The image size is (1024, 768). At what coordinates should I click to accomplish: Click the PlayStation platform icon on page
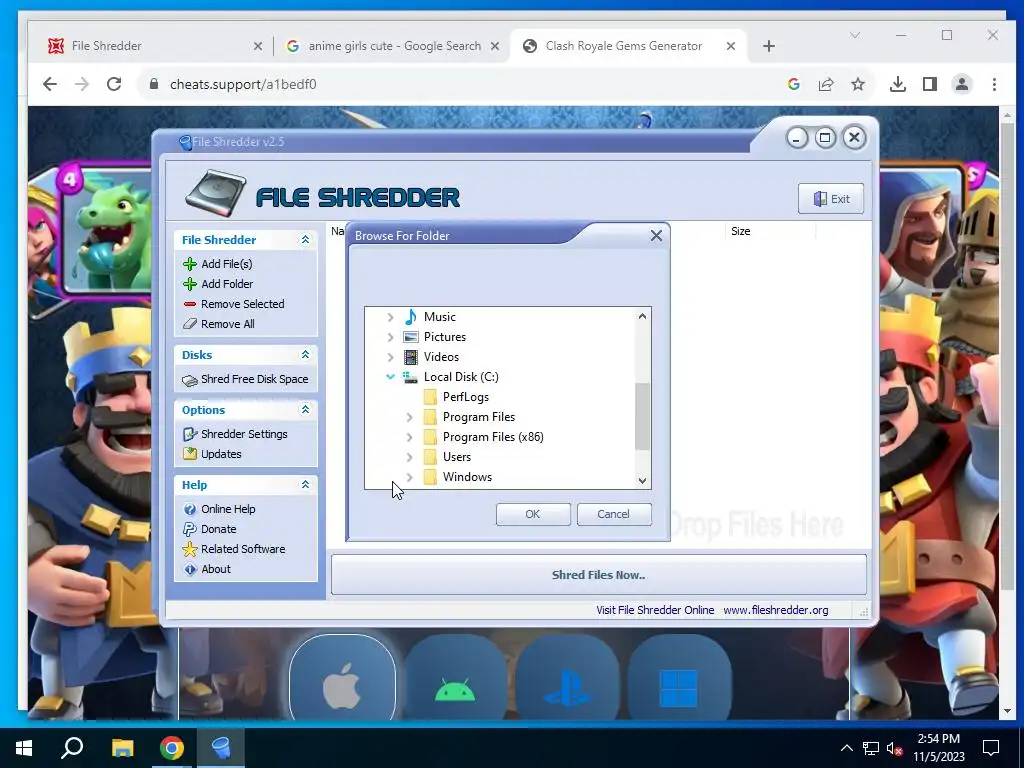pyautogui.click(x=568, y=681)
